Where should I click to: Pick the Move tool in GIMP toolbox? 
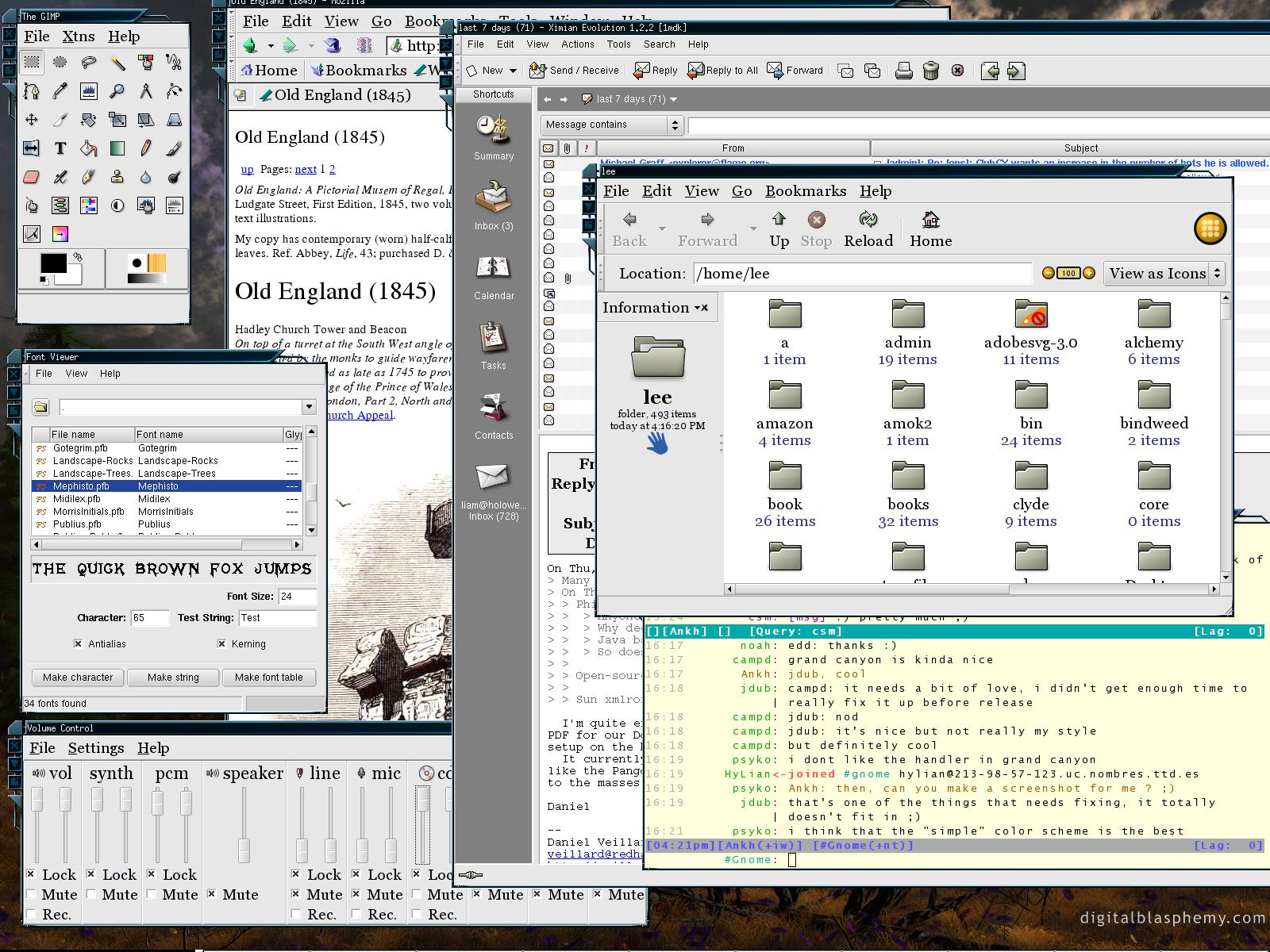click(x=32, y=119)
